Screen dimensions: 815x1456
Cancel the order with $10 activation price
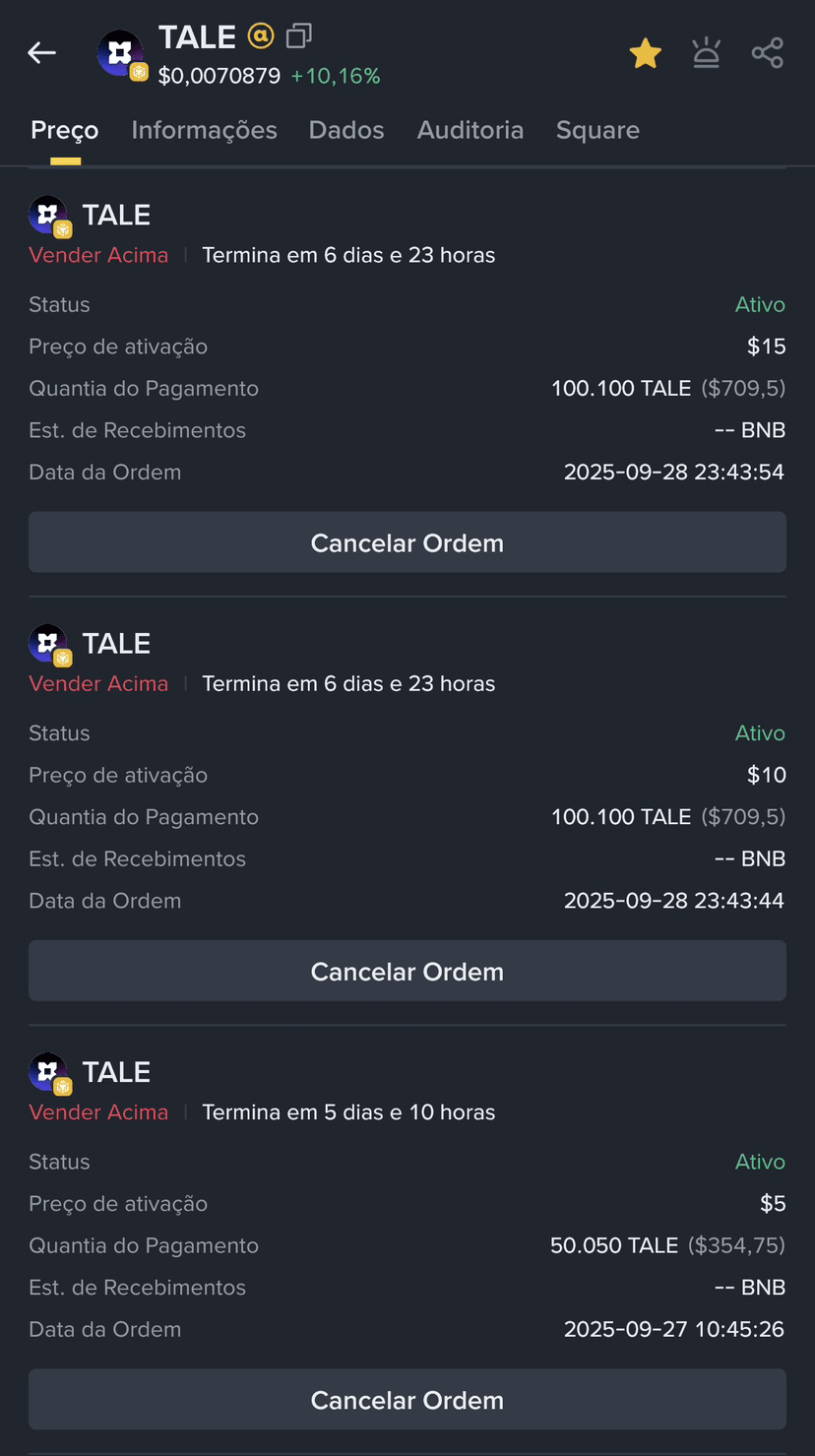point(407,972)
